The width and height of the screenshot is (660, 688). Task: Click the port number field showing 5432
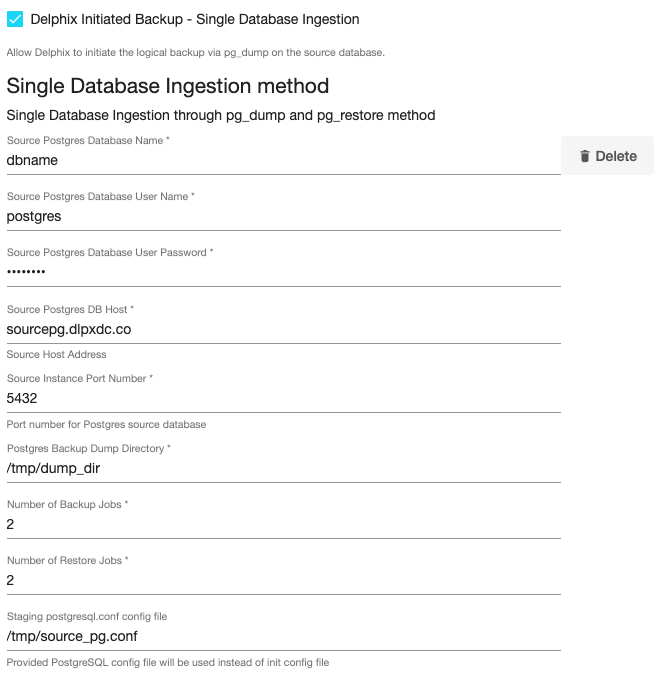[283, 398]
